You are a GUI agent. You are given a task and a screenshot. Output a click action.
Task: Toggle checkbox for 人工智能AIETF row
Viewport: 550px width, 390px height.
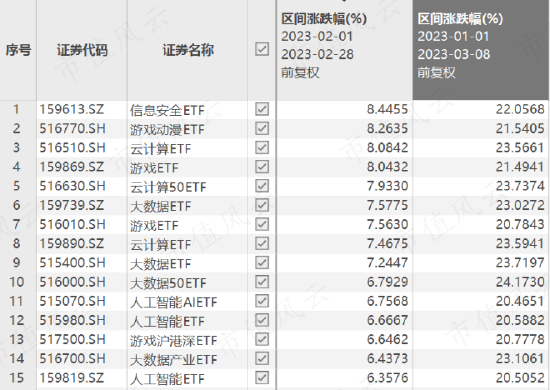click(262, 301)
